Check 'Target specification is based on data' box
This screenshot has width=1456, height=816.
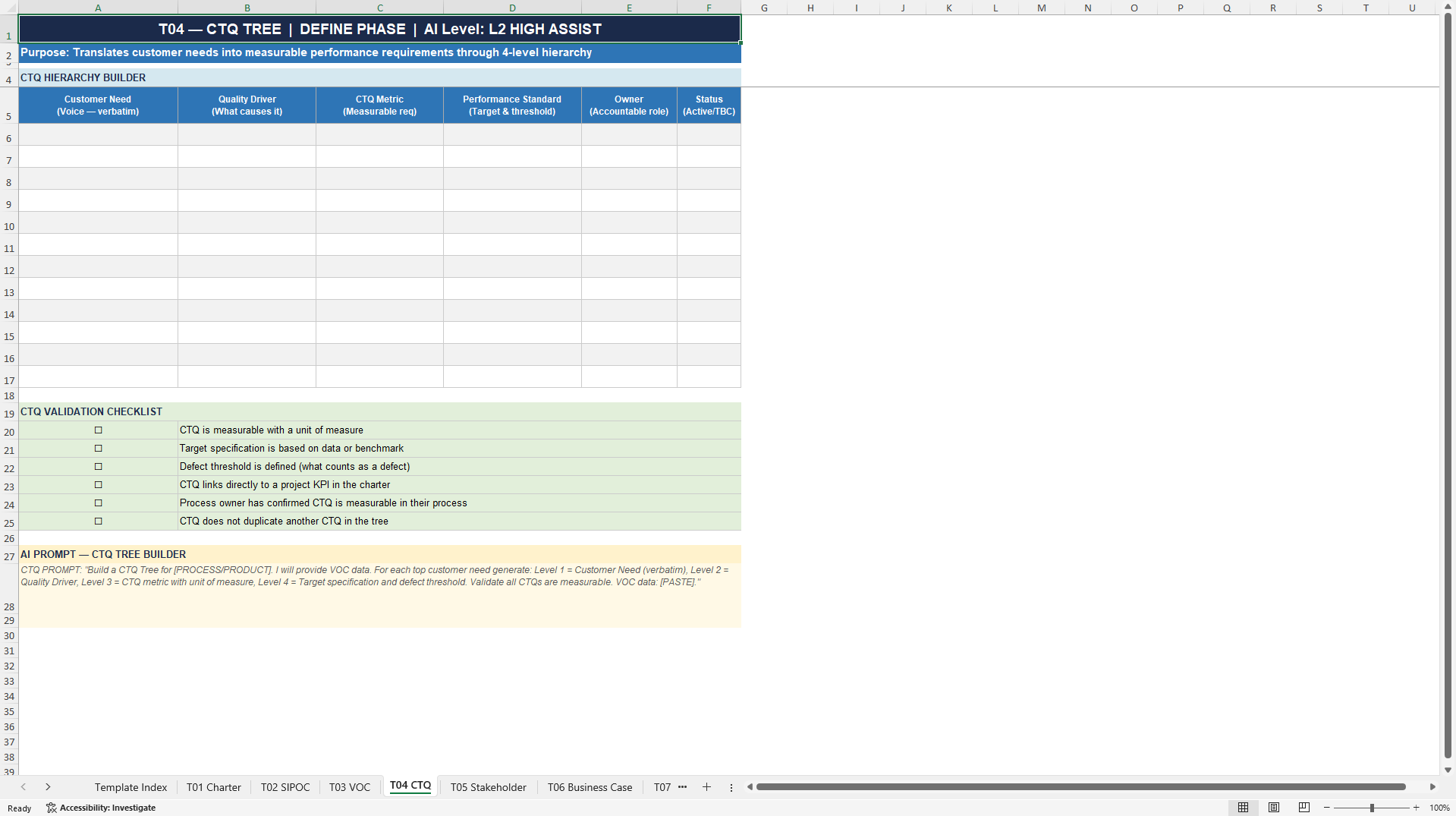click(98, 449)
